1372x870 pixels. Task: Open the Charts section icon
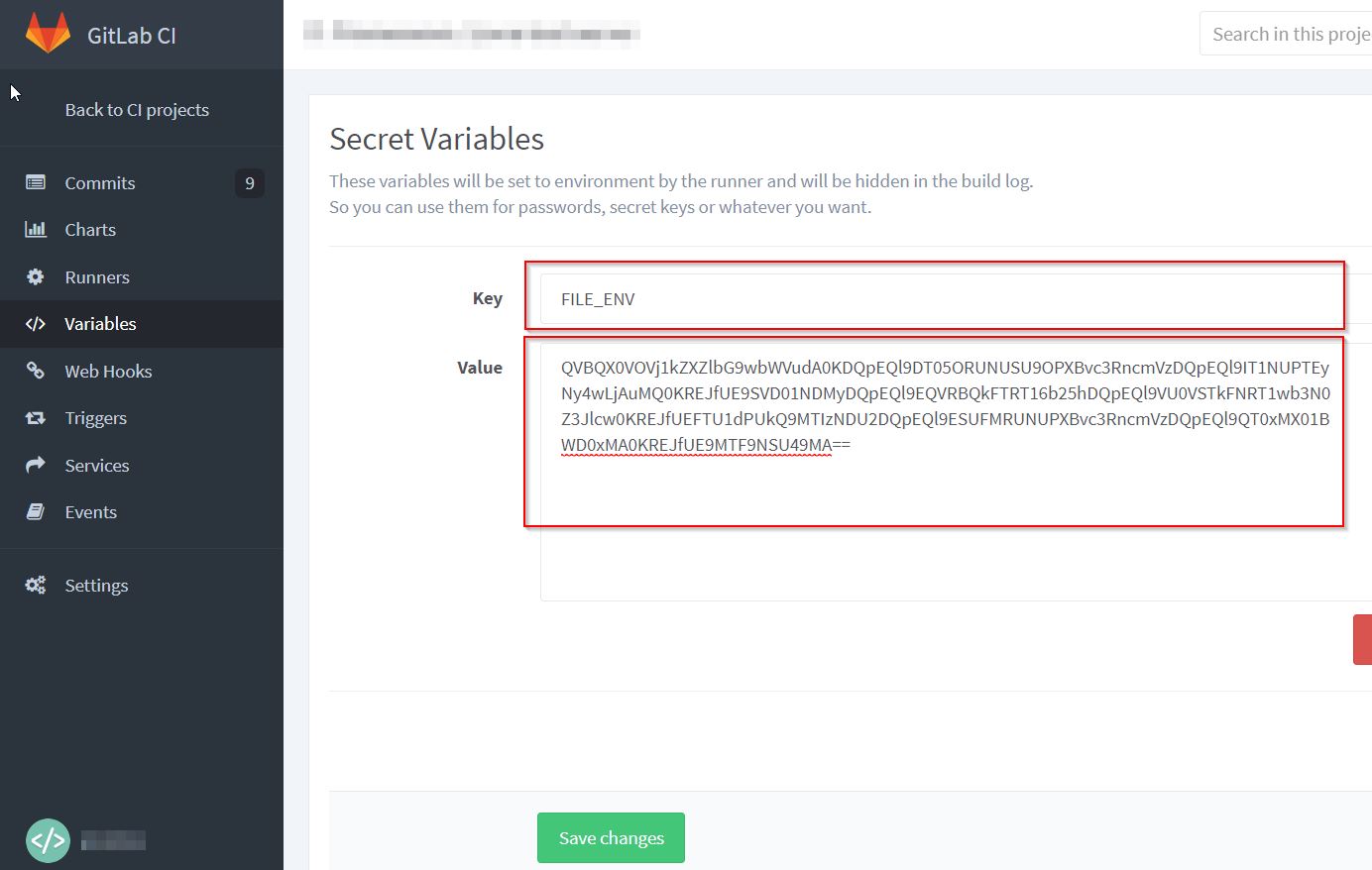pyautogui.click(x=35, y=229)
